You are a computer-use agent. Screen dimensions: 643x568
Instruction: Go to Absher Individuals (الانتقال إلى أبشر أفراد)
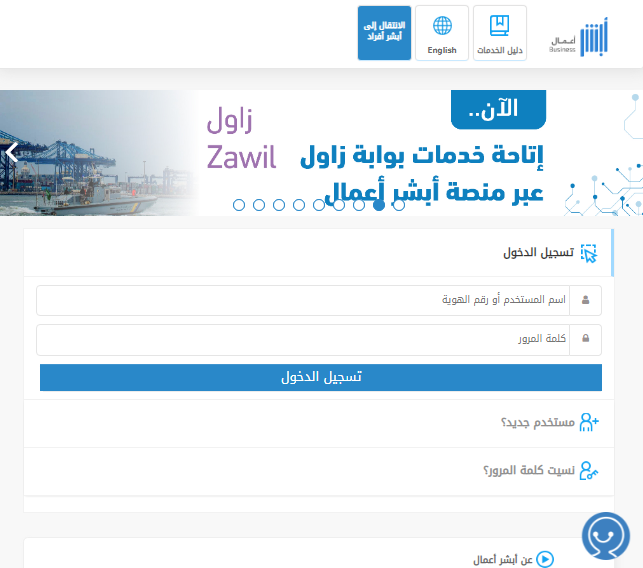click(x=384, y=33)
